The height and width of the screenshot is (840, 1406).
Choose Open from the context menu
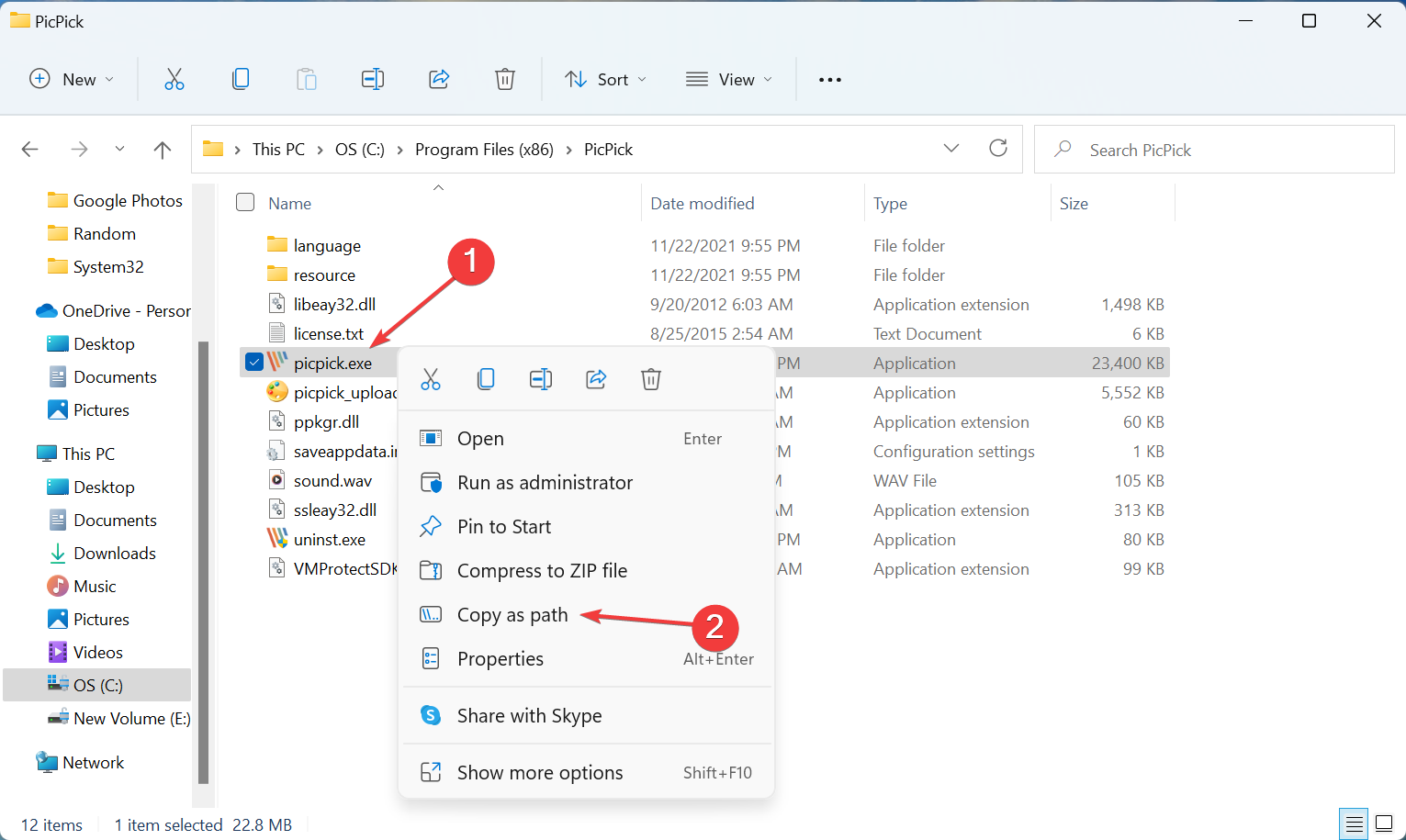point(588,439)
